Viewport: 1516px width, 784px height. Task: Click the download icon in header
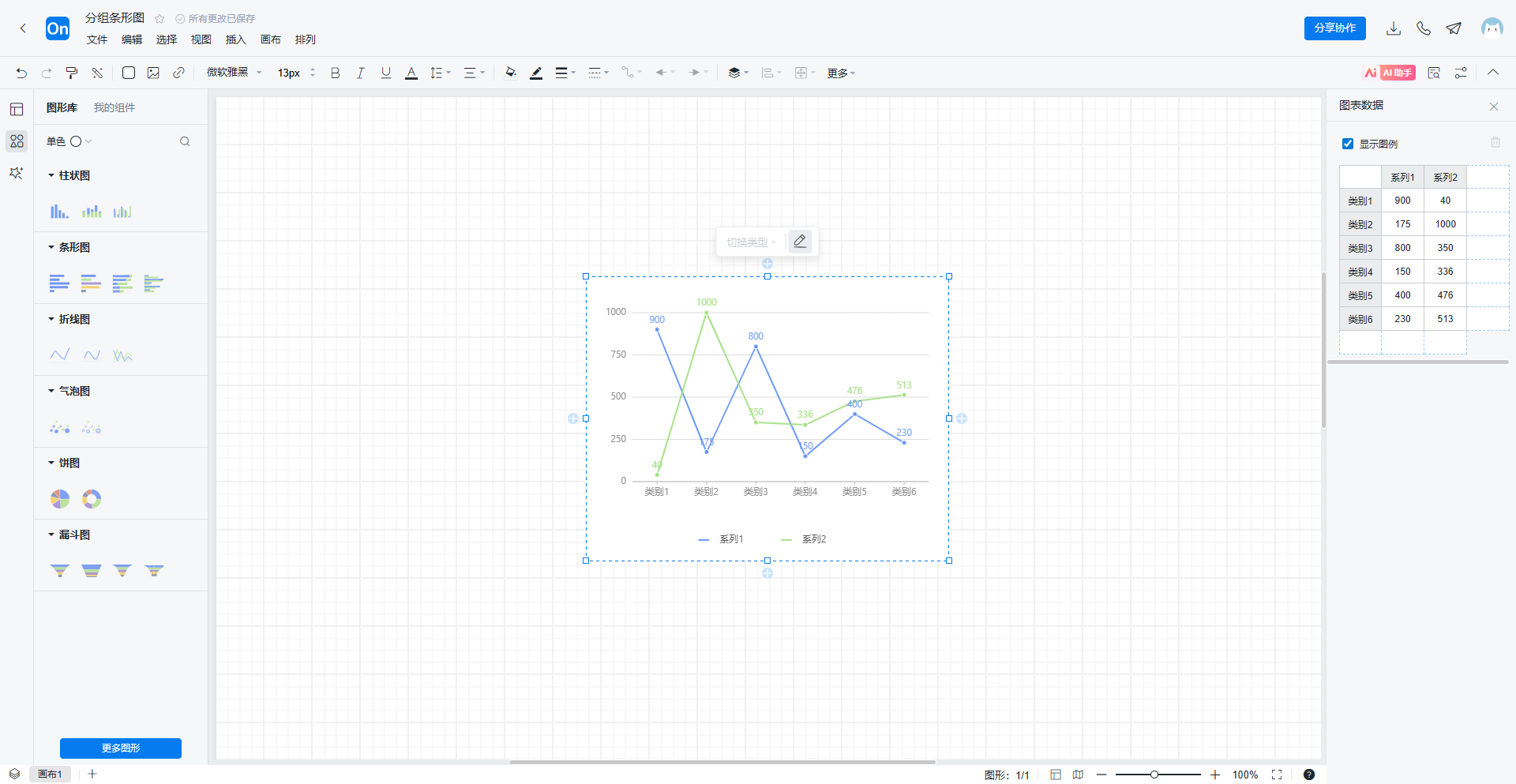[x=1394, y=28]
